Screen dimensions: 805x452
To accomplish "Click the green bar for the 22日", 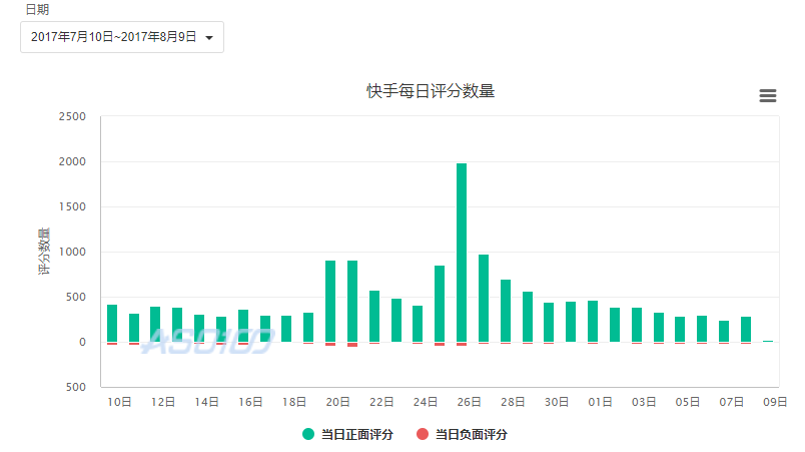I will click(374, 316).
